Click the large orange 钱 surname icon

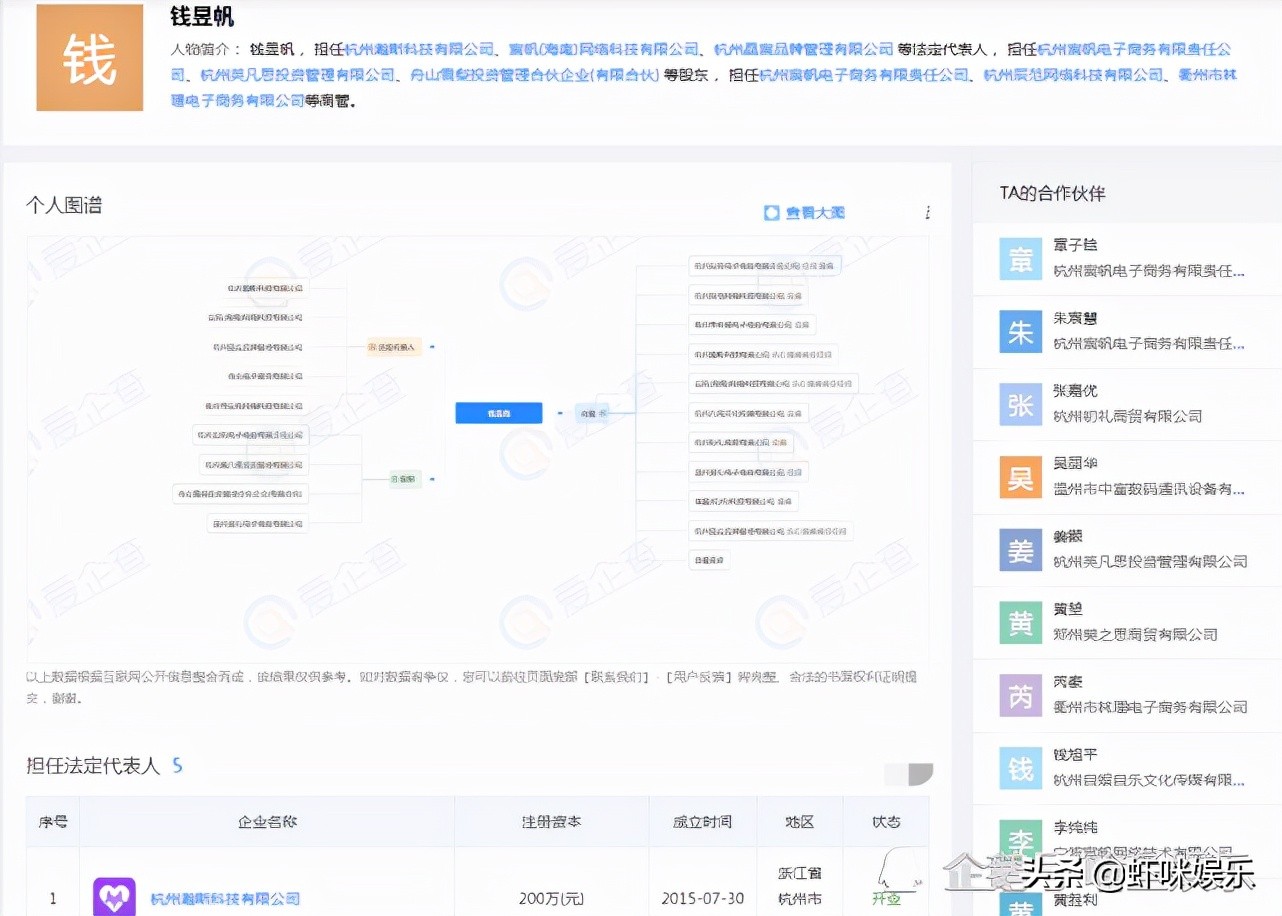pos(90,58)
